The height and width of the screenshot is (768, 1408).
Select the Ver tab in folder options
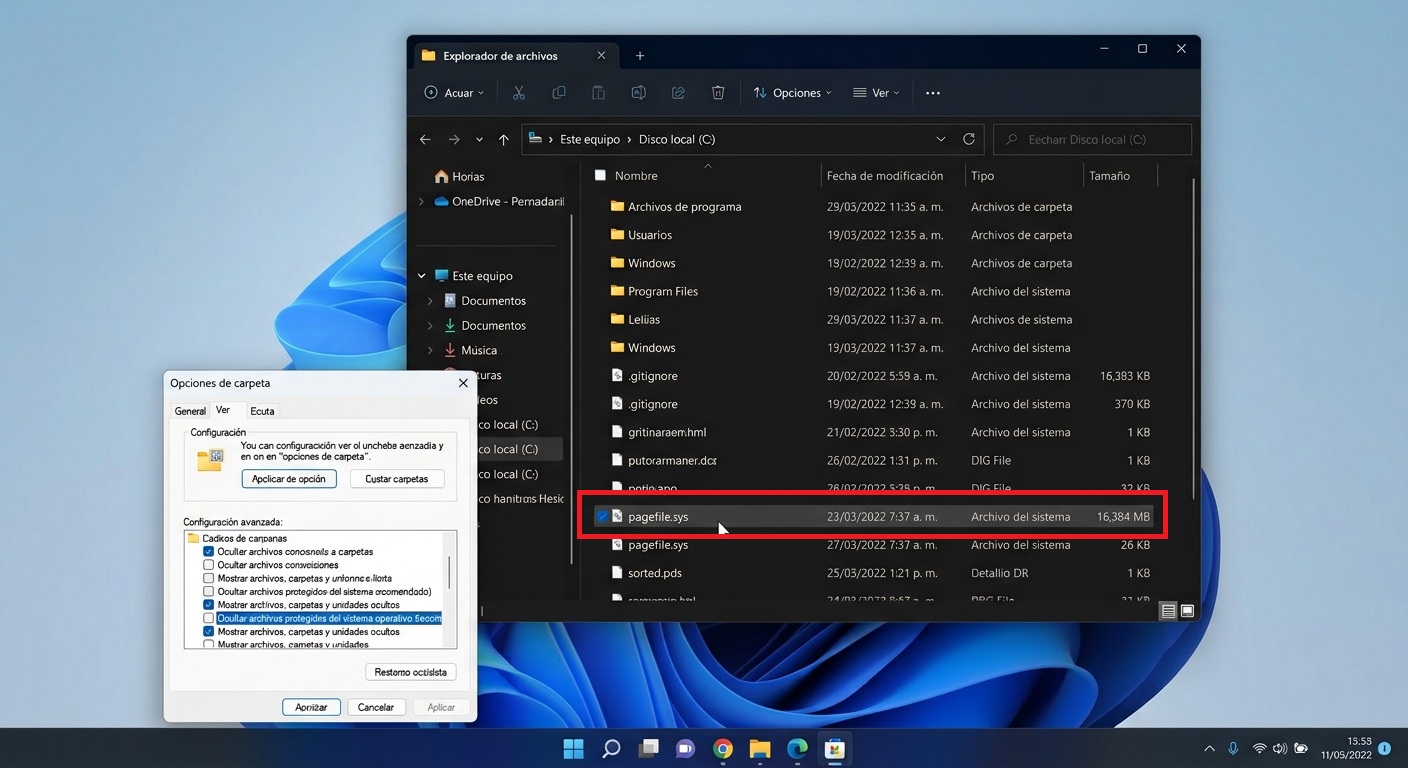223,410
